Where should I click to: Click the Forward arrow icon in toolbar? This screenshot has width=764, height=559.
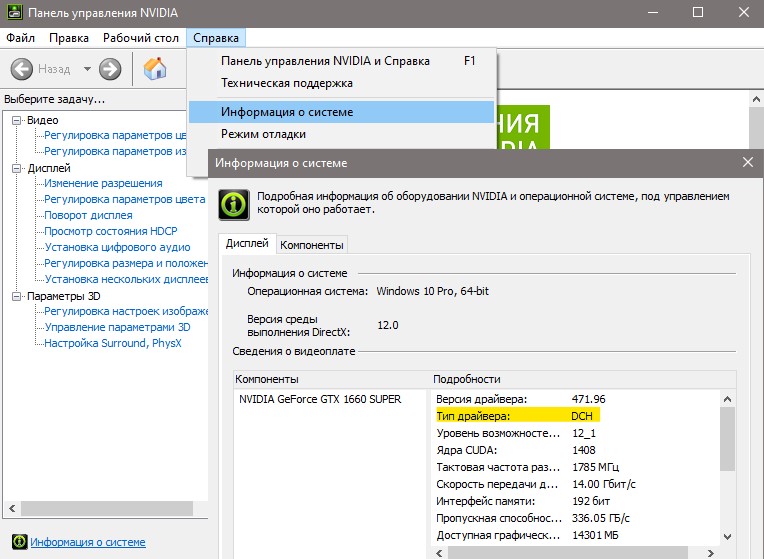[110, 69]
